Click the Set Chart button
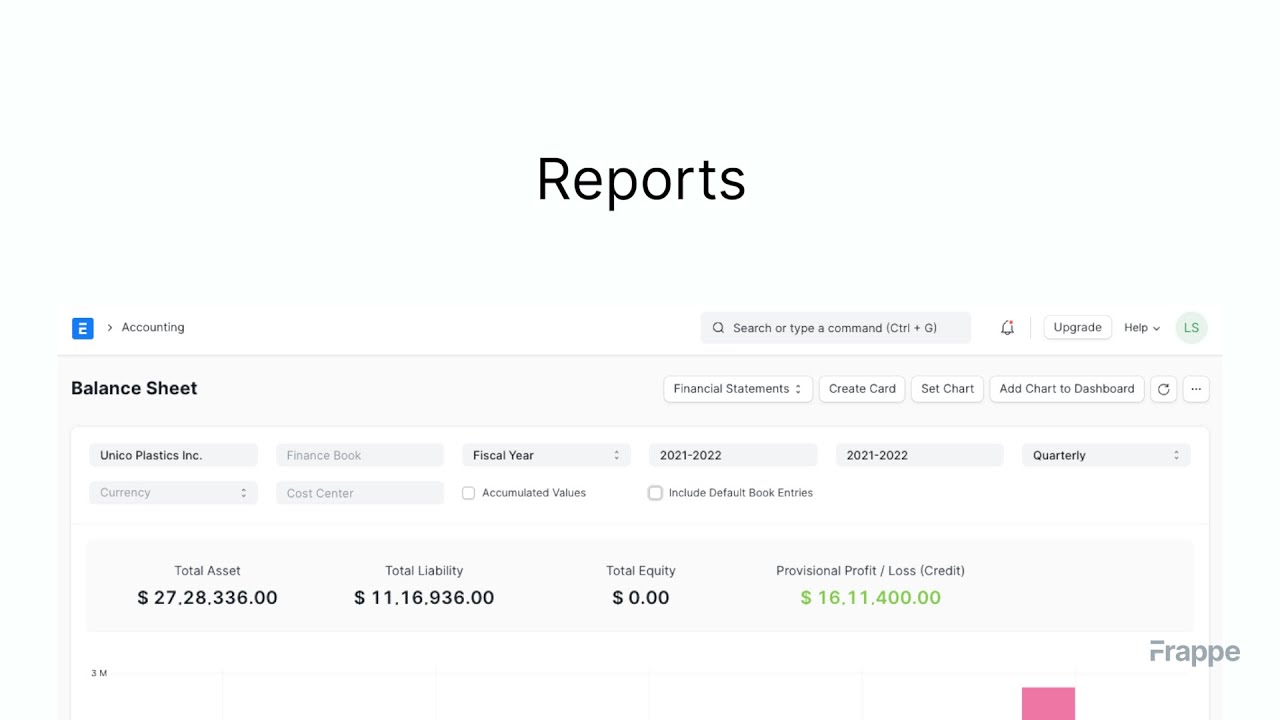The image size is (1280, 720). [947, 389]
